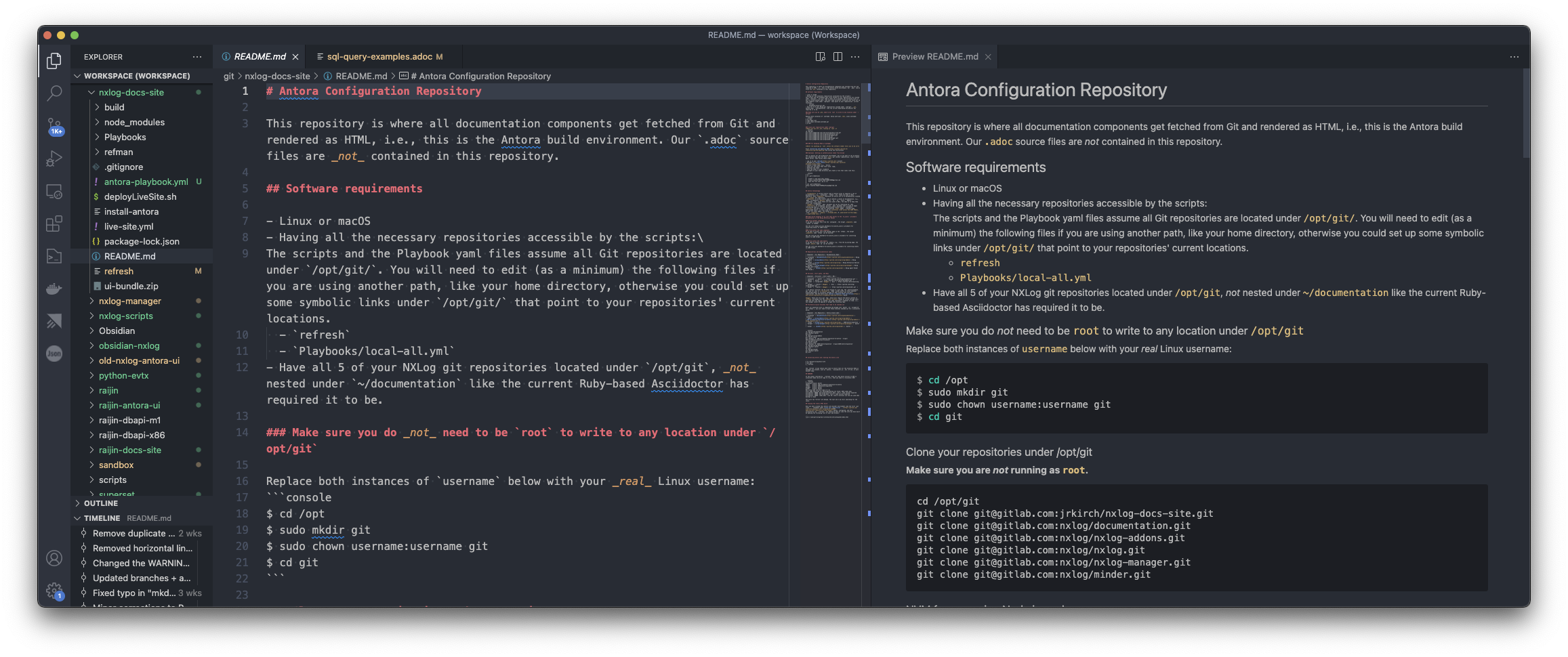The height and width of the screenshot is (657, 1568).
Task: Click the nxlog-docs-site breadcrumb
Action: 277,76
